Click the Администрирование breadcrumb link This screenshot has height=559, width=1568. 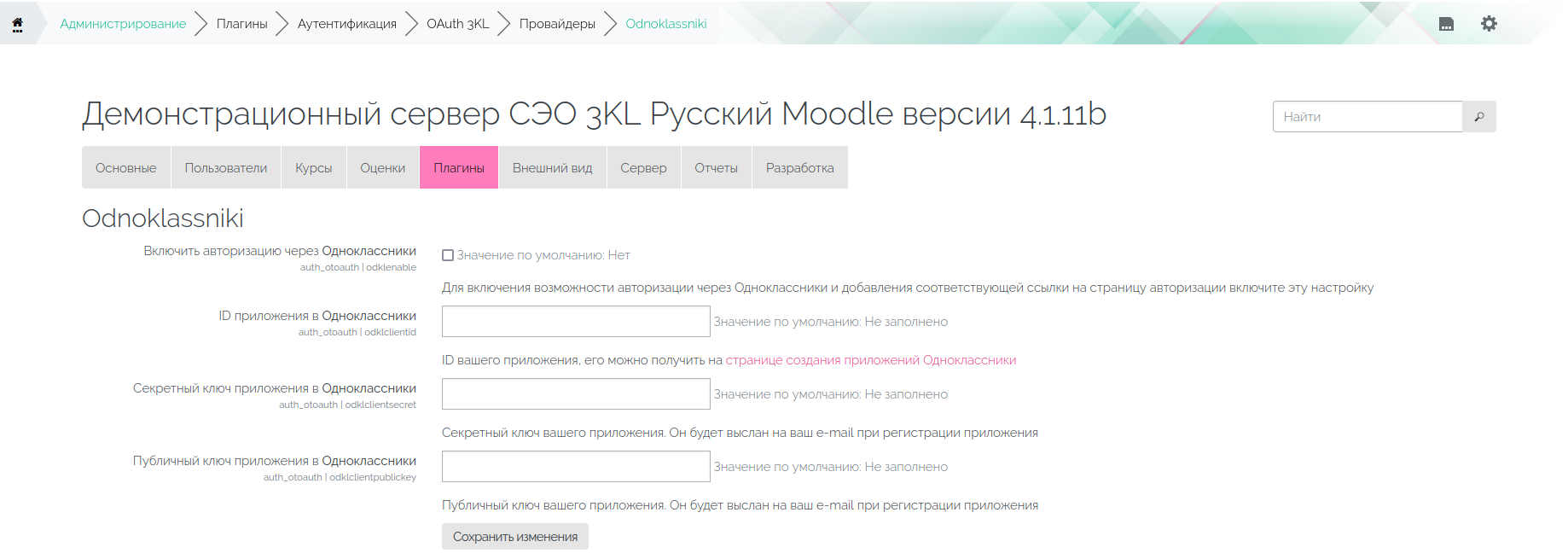point(123,24)
